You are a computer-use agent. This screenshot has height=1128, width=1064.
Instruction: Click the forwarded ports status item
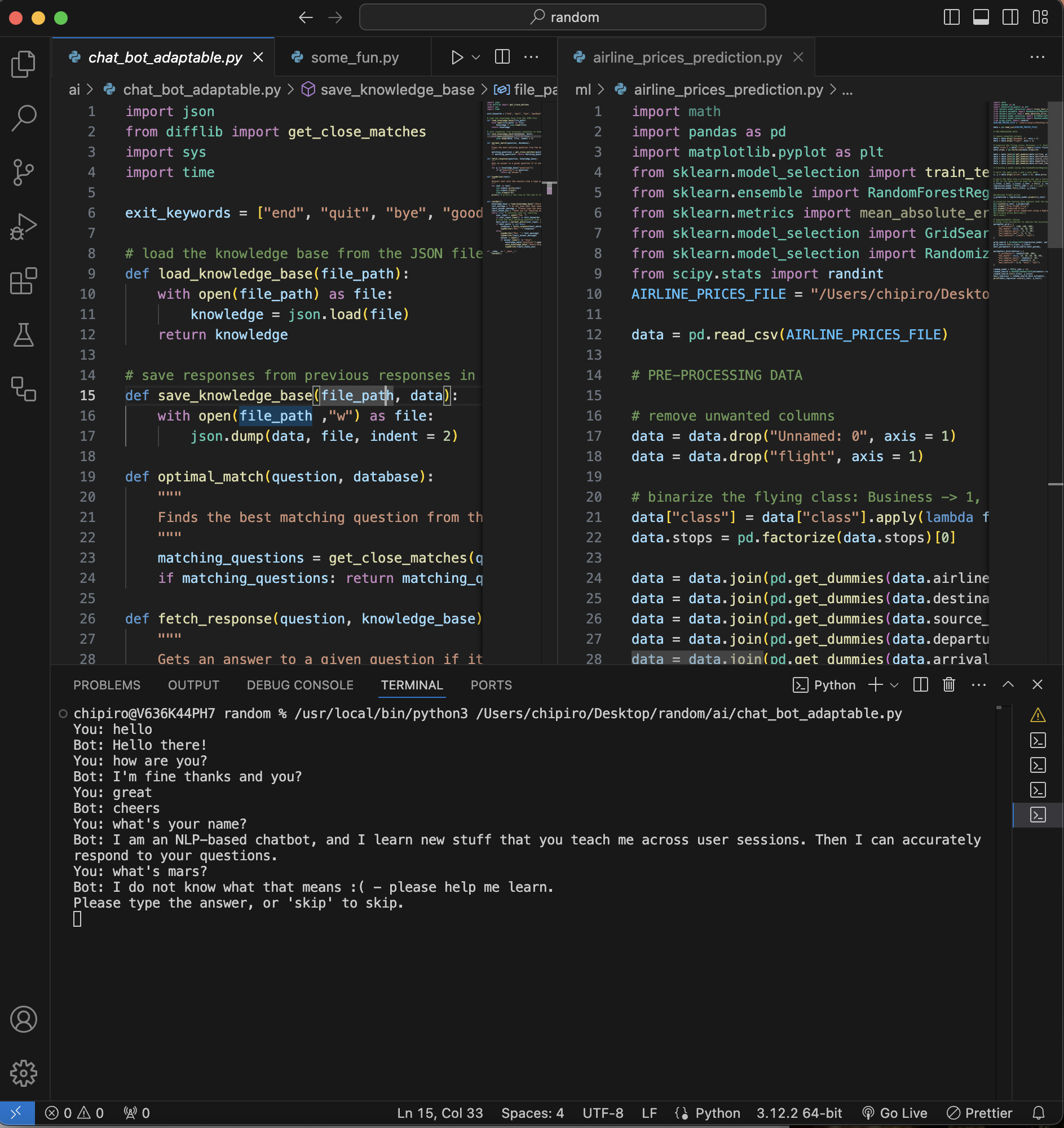tap(137, 1113)
